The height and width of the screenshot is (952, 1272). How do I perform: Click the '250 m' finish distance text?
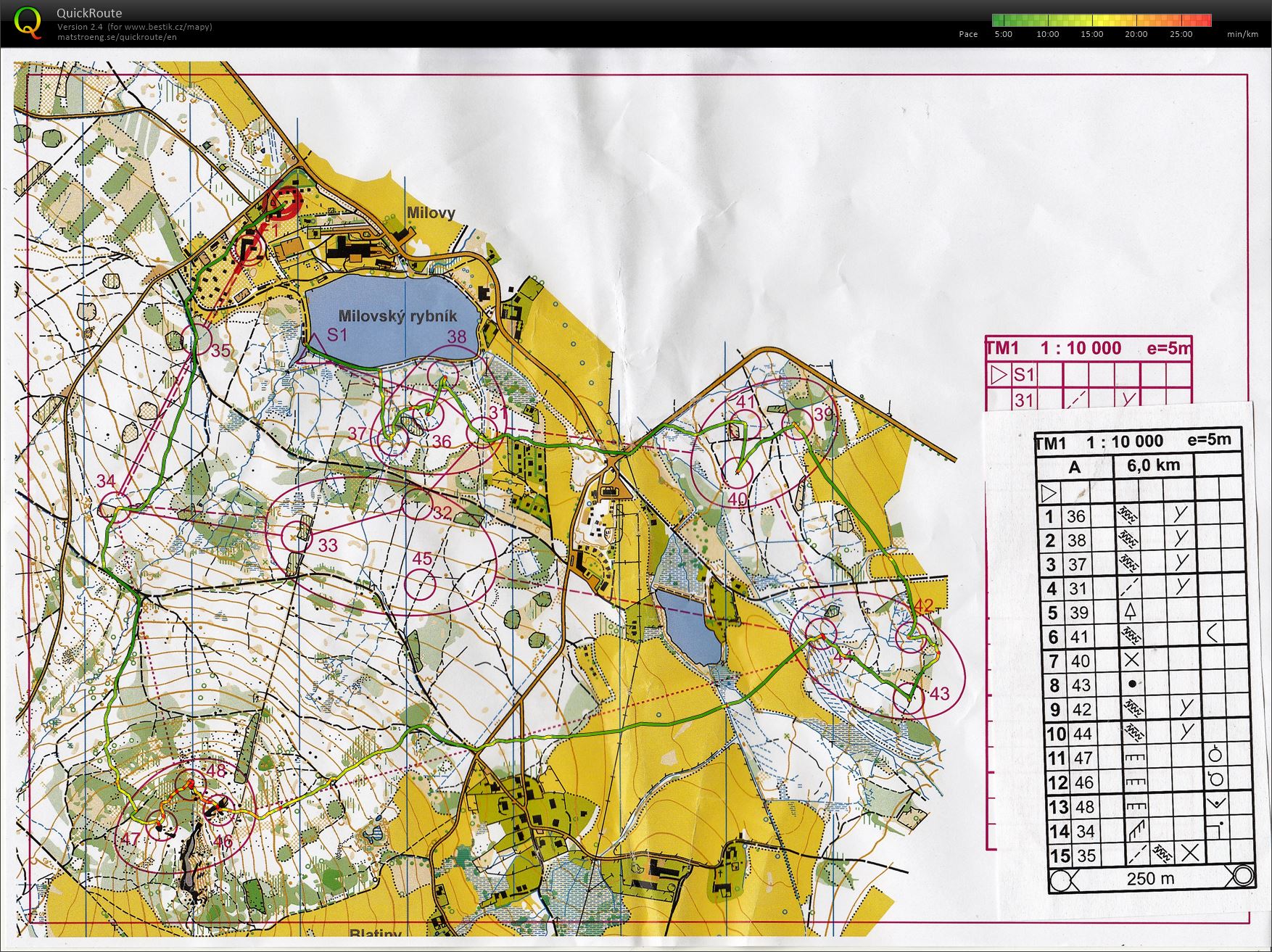point(1150,879)
